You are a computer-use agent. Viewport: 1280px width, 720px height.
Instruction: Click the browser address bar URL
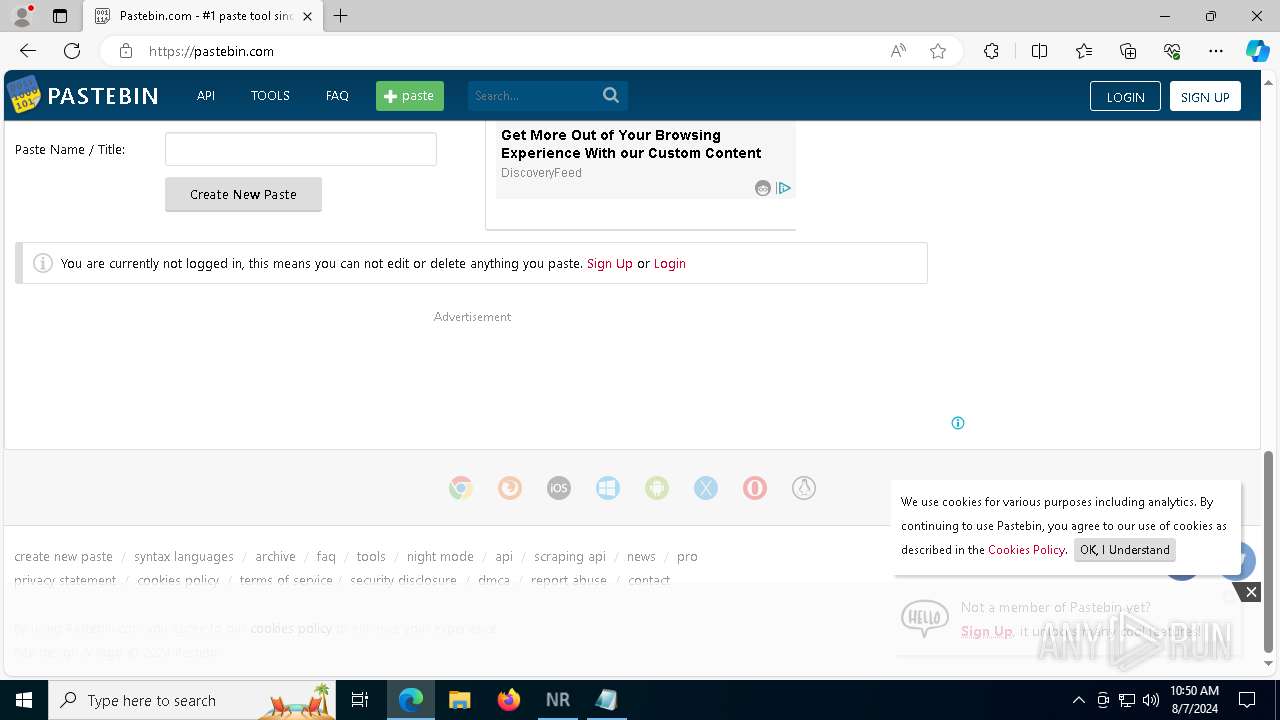(211, 51)
